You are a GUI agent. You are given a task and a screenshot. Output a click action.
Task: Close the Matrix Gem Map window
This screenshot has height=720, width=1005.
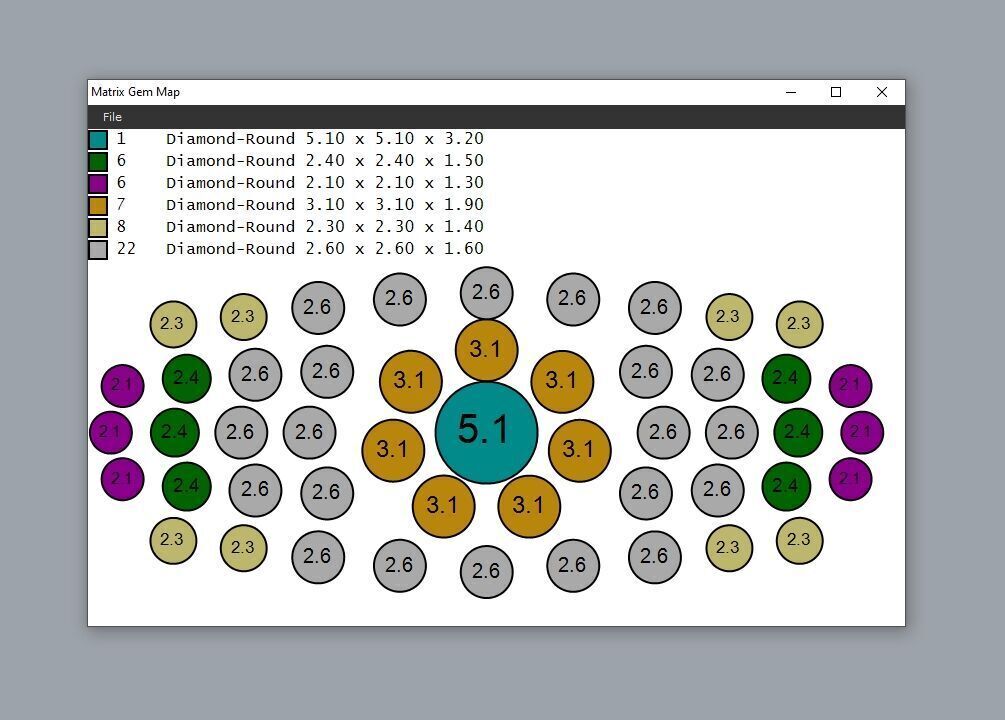click(x=882, y=92)
